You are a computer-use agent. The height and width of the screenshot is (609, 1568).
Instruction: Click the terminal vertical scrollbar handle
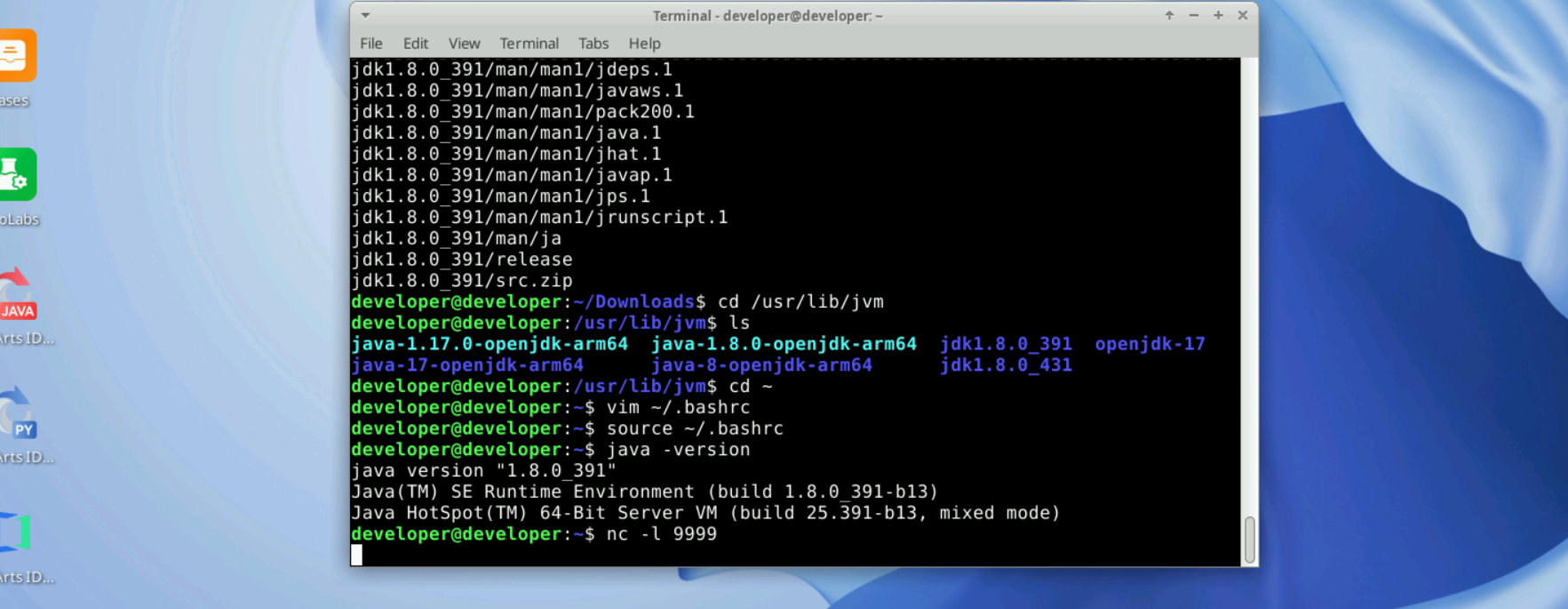pos(1249,540)
